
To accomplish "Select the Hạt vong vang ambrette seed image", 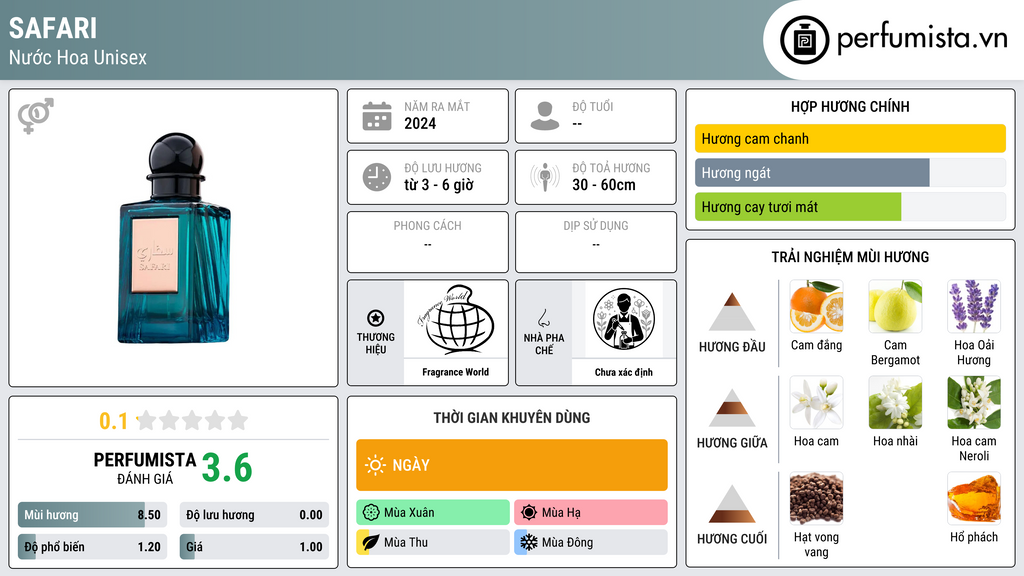I will click(x=816, y=498).
